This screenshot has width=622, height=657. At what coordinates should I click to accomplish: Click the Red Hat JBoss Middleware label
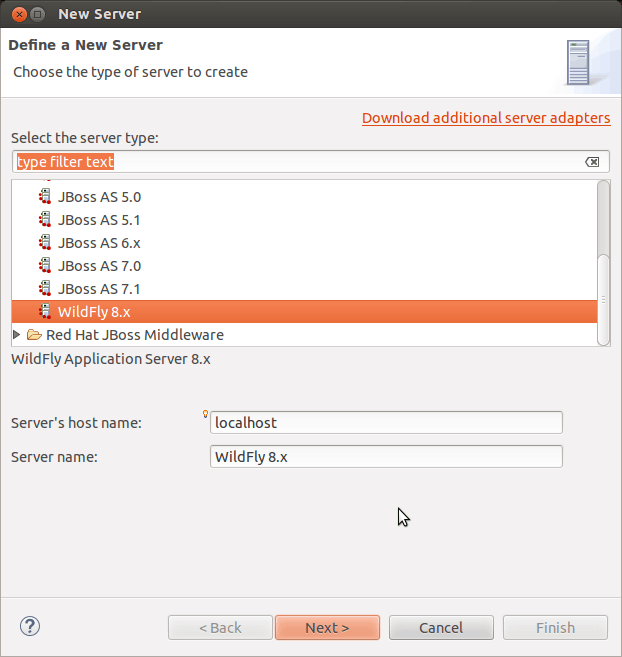point(135,335)
